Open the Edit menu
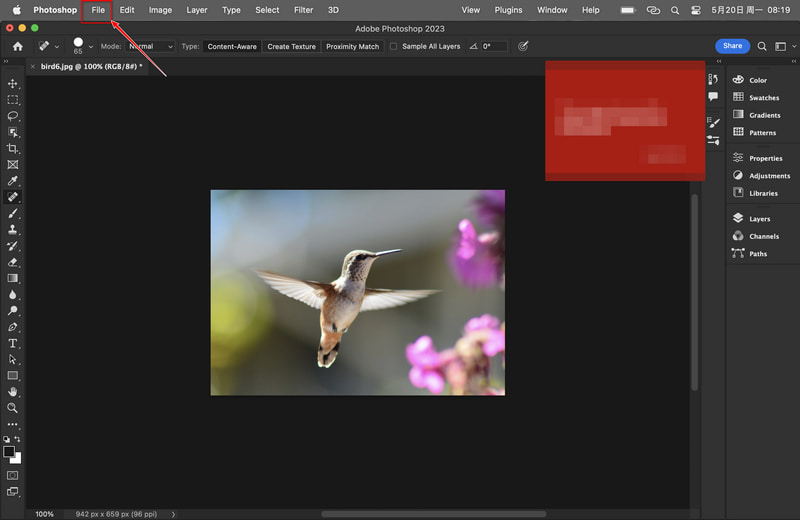 click(x=127, y=10)
